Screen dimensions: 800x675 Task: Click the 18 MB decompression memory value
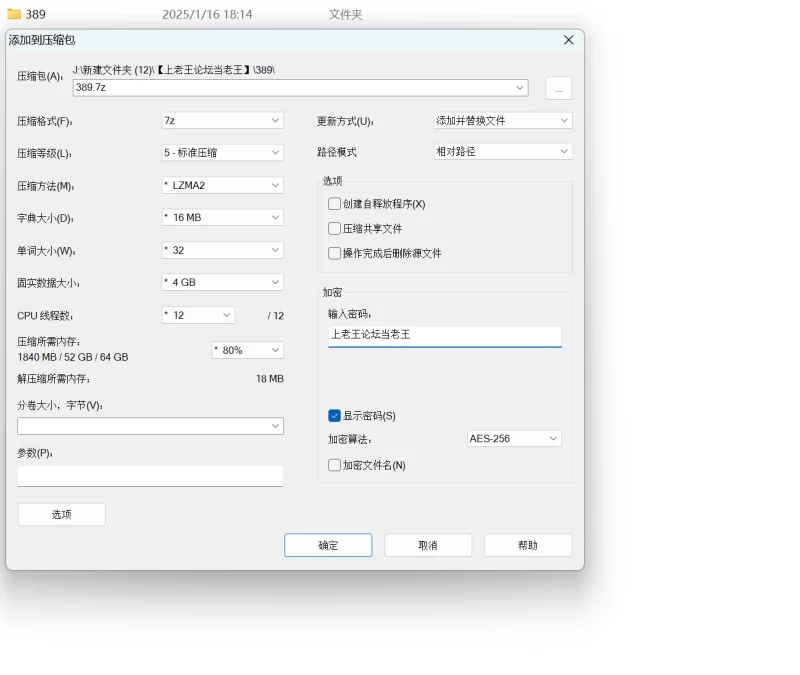[270, 379]
